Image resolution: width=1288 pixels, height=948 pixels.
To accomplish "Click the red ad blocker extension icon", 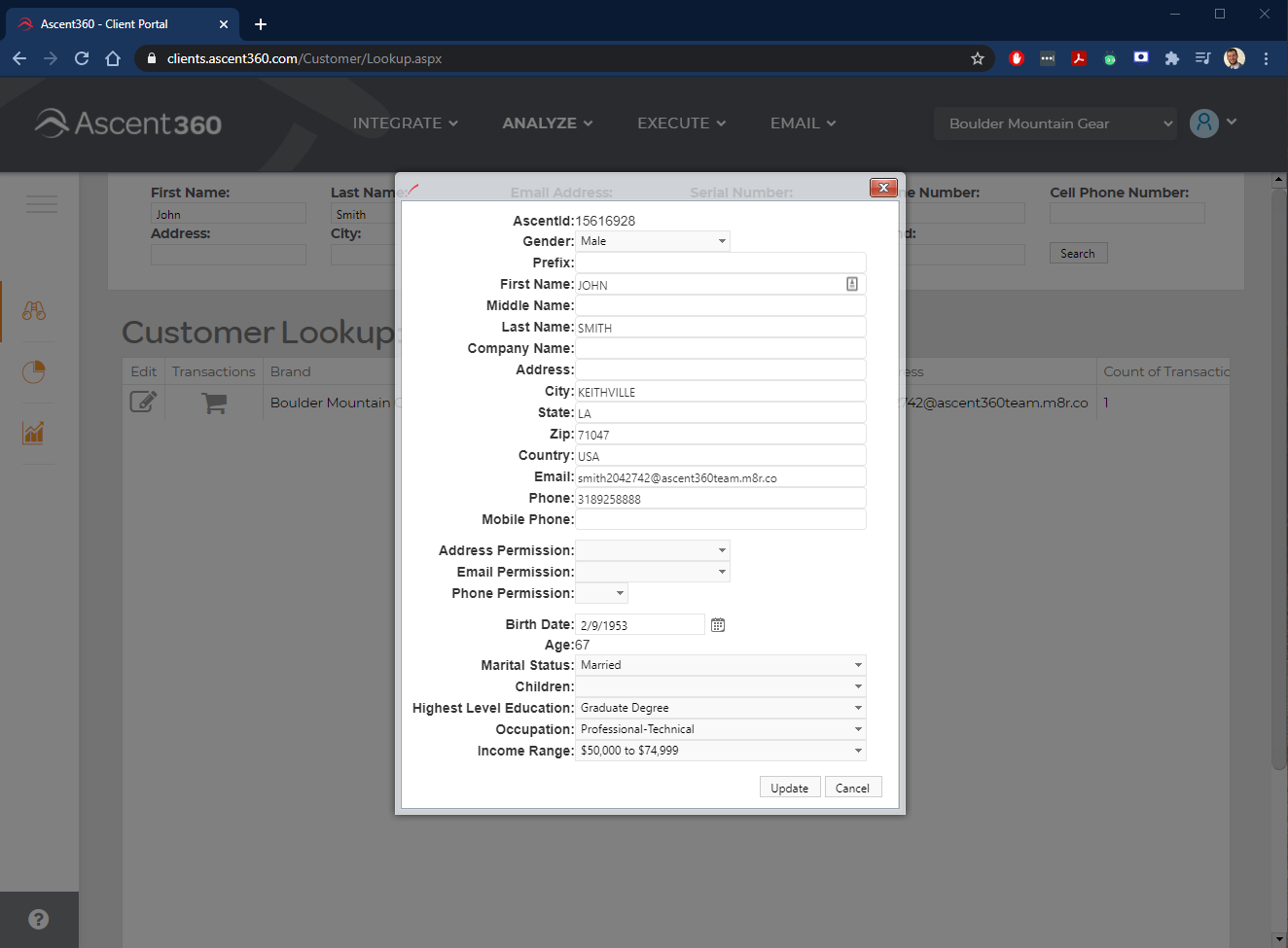I will coord(1017,58).
